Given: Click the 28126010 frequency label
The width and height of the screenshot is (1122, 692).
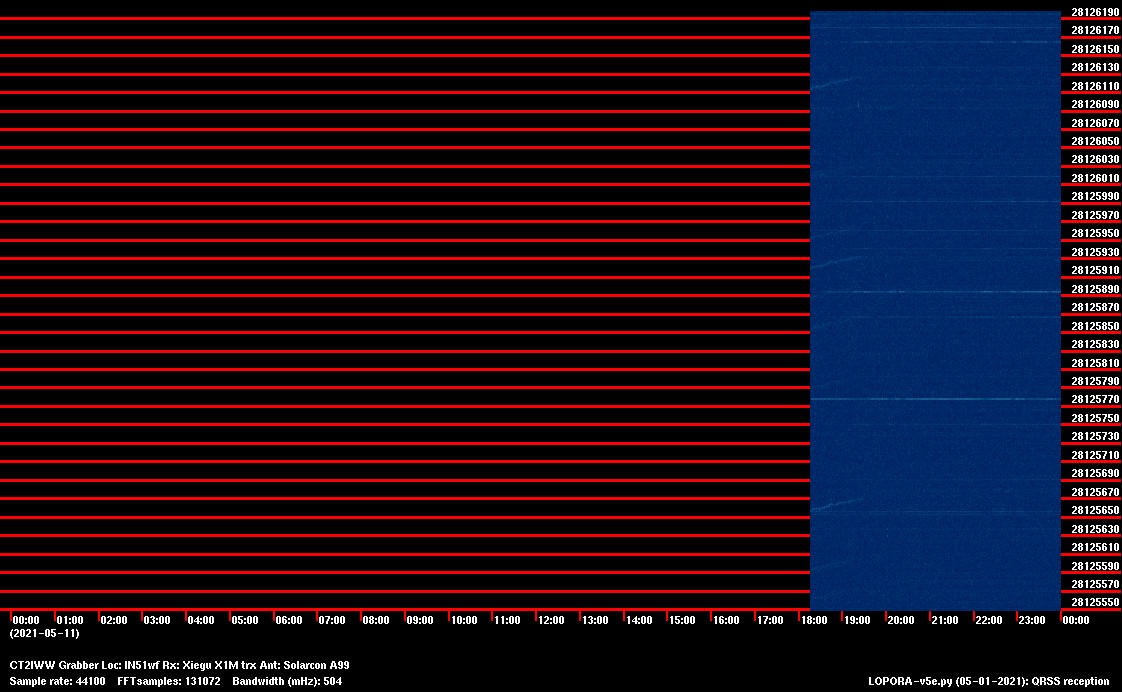Looking at the screenshot, I should point(1095,178).
